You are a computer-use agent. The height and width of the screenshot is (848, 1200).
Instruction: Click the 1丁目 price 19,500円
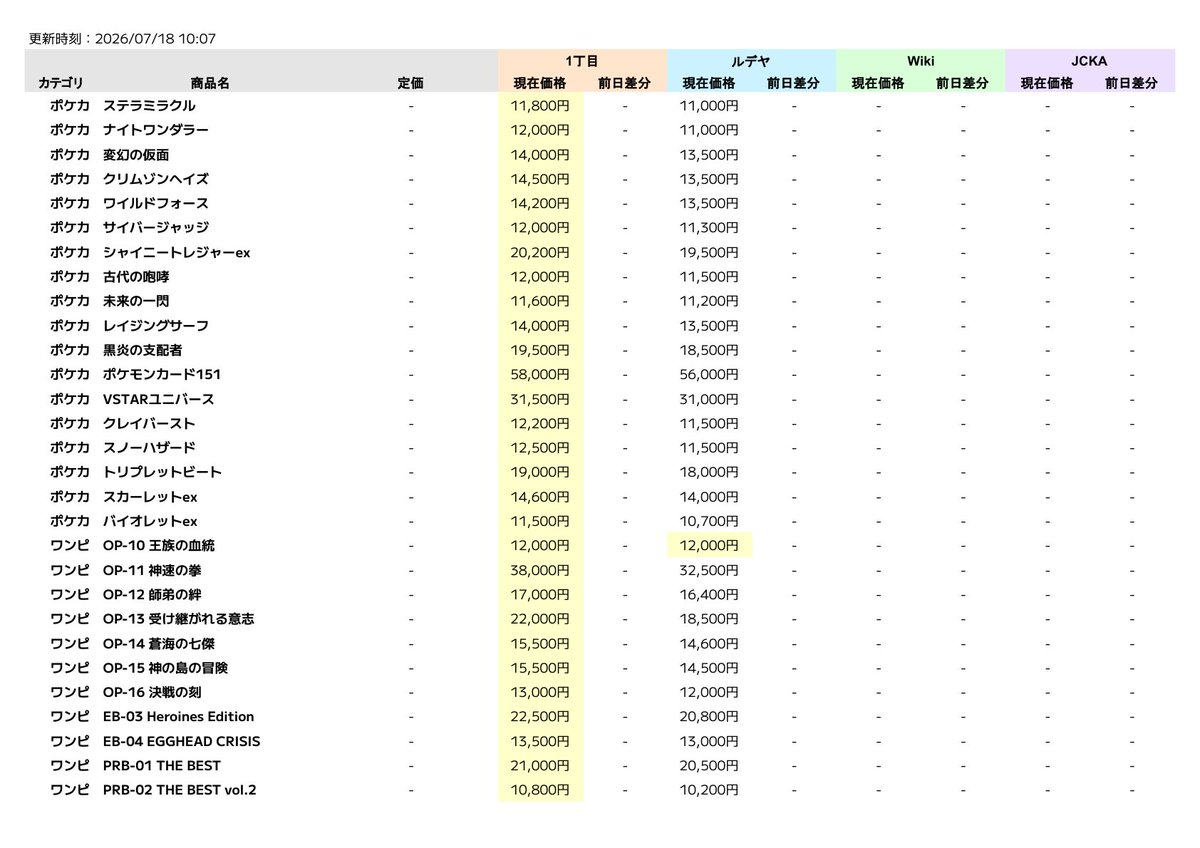point(541,350)
